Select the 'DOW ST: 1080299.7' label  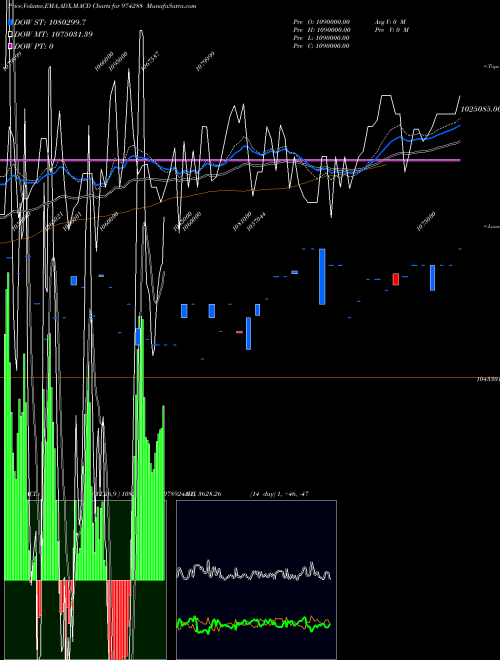(x=50, y=22)
